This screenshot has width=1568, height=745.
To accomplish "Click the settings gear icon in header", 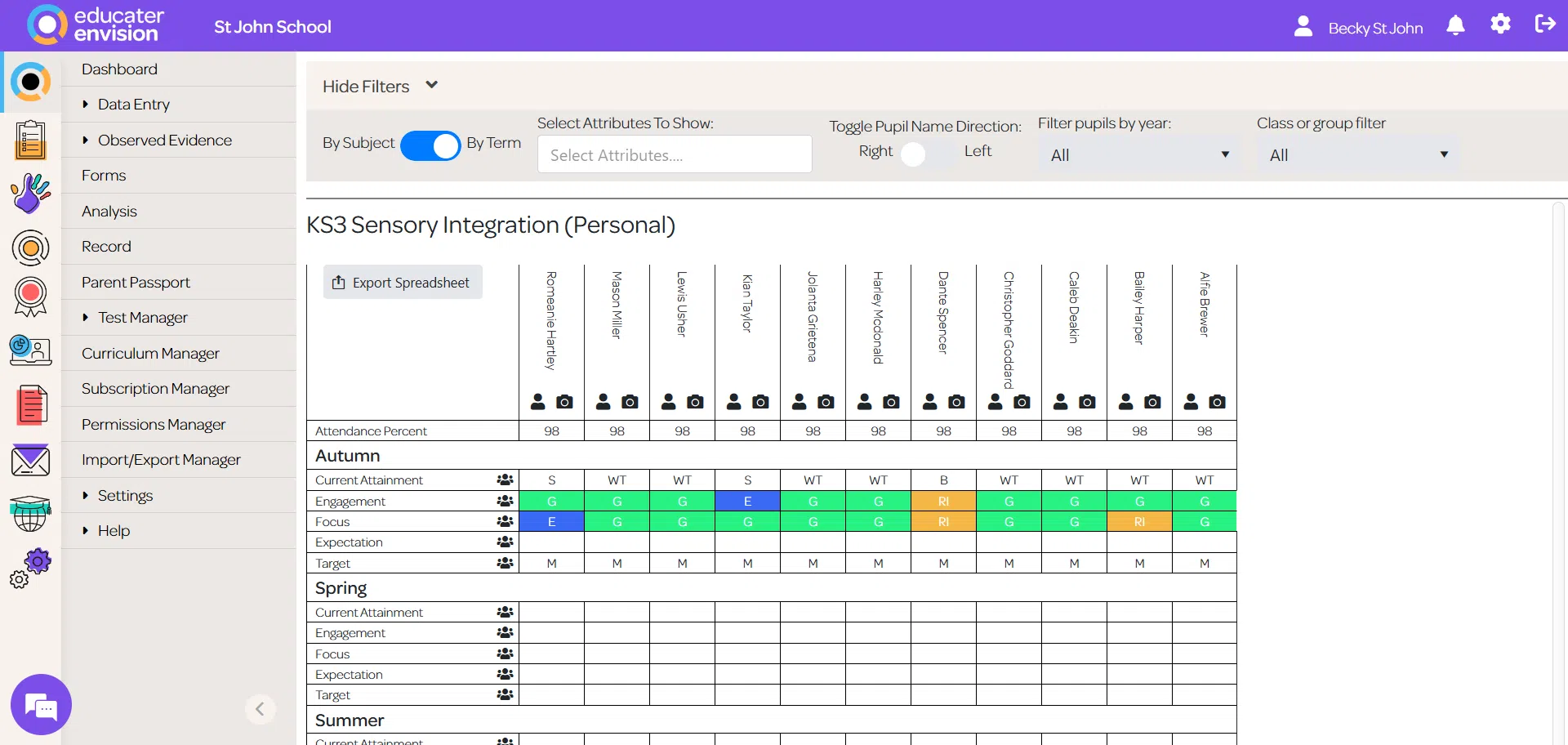I will tap(1500, 25).
